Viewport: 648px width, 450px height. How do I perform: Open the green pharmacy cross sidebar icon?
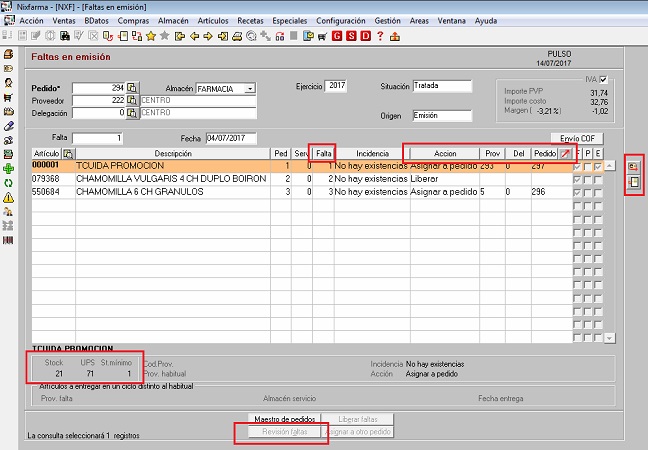[8, 169]
